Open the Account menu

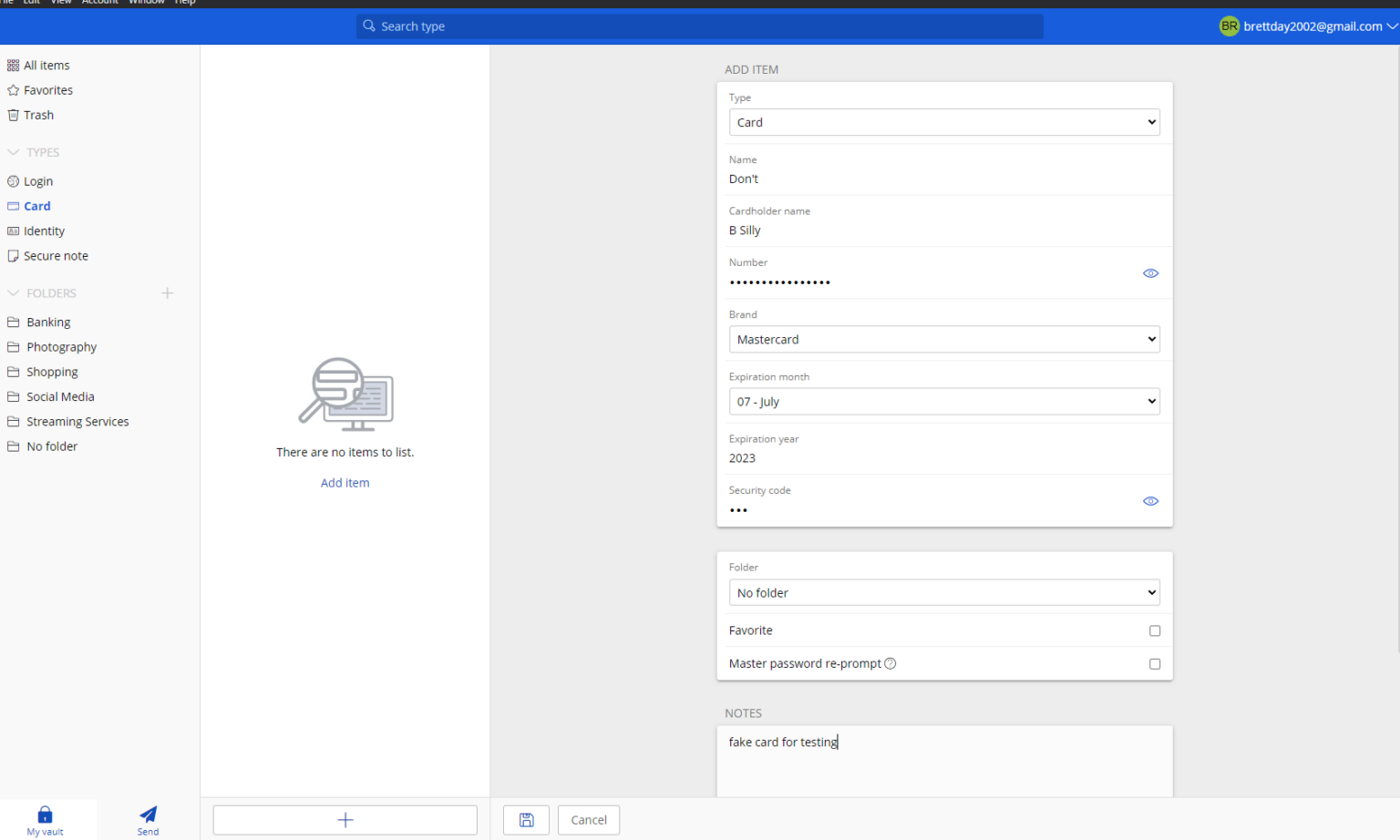point(100,3)
